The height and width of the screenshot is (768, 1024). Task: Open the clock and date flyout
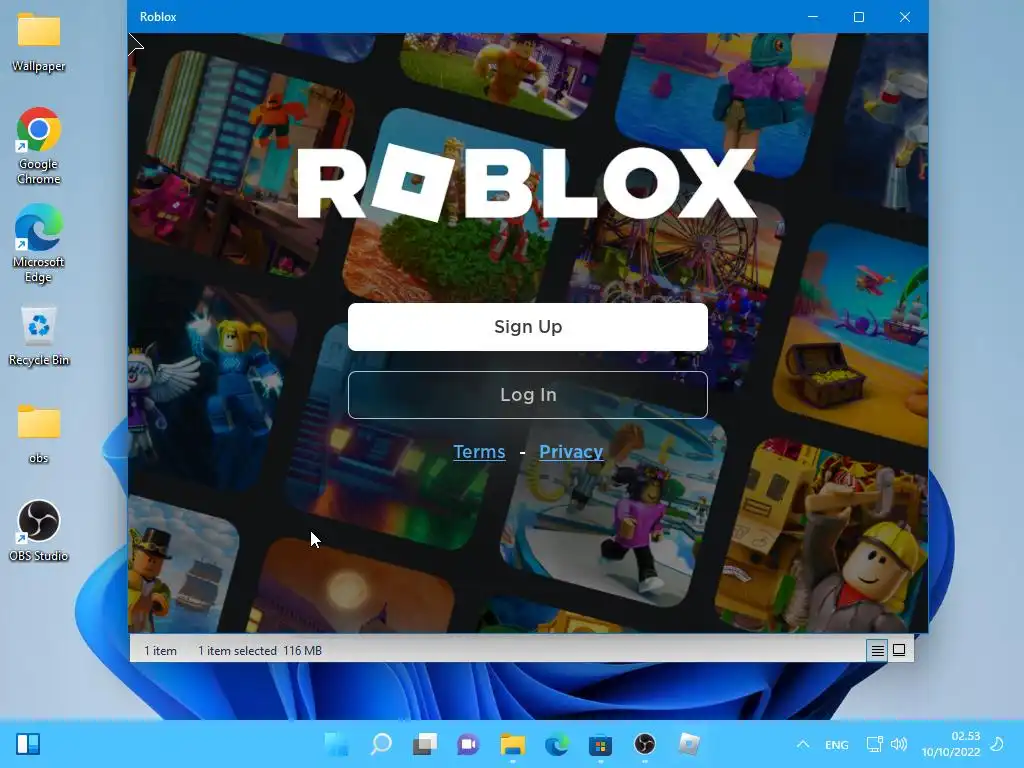950,744
